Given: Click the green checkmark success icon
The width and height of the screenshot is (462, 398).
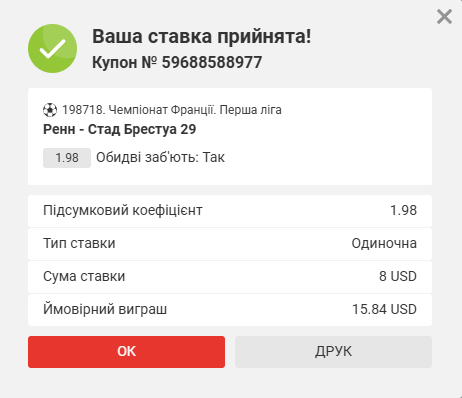Looking at the screenshot, I should (x=53, y=49).
